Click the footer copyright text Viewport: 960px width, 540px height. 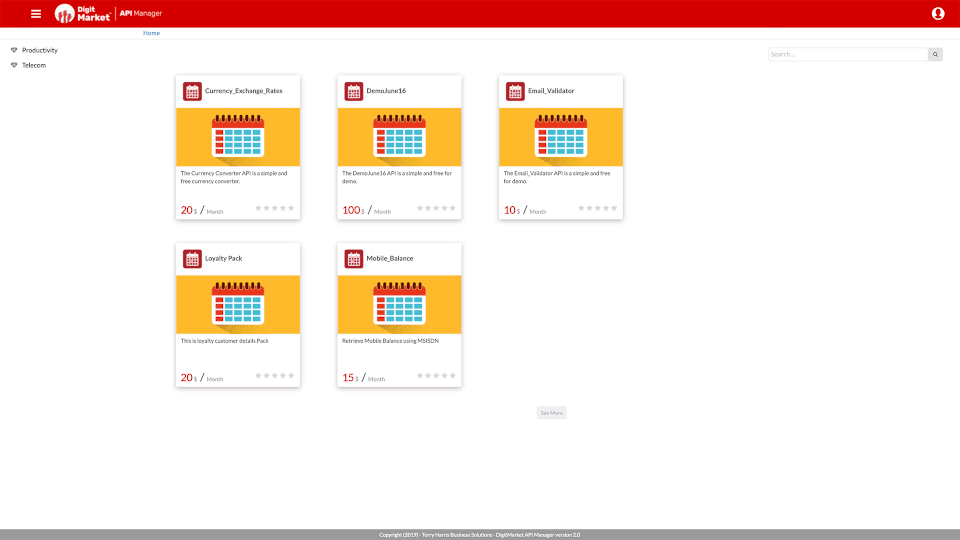[479, 535]
